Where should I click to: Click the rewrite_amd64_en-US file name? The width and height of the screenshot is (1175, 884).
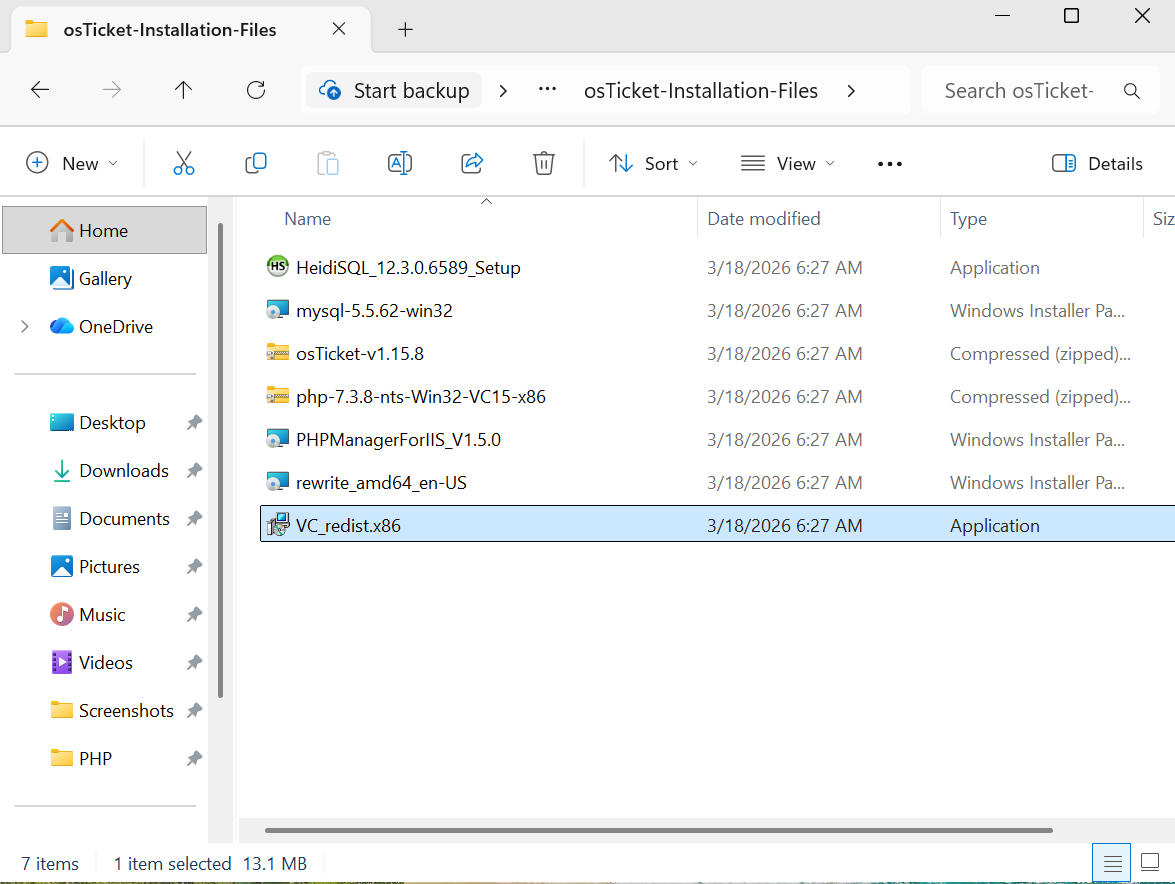tap(381, 482)
